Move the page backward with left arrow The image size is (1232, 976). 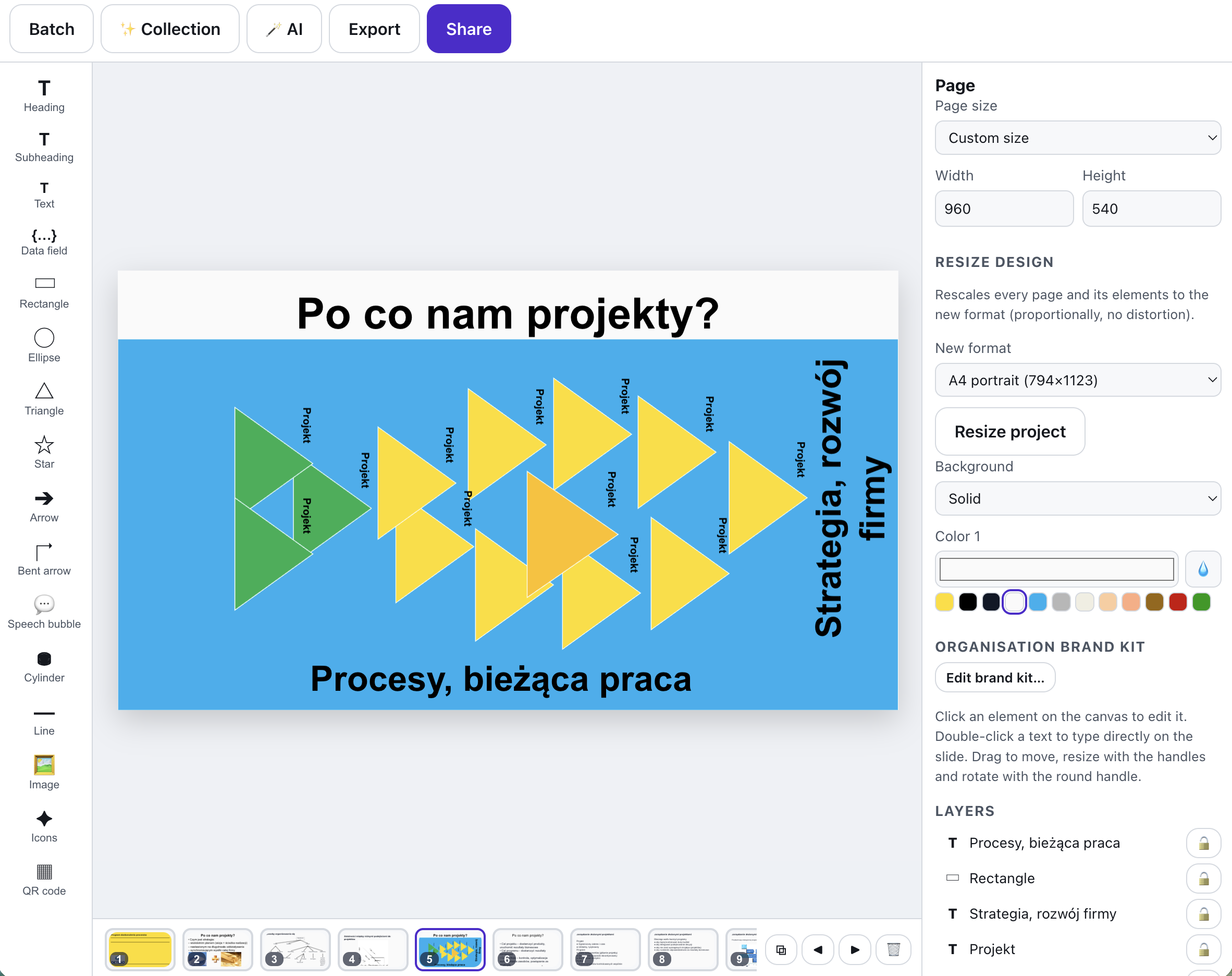(818, 950)
